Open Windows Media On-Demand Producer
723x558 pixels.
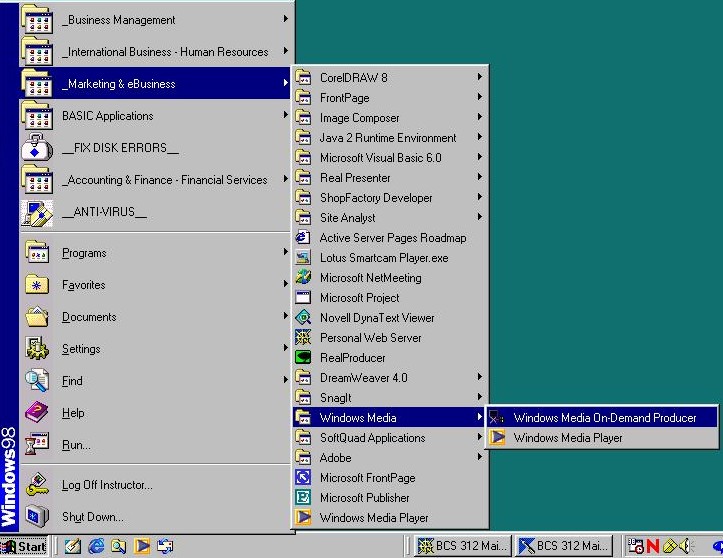602,417
